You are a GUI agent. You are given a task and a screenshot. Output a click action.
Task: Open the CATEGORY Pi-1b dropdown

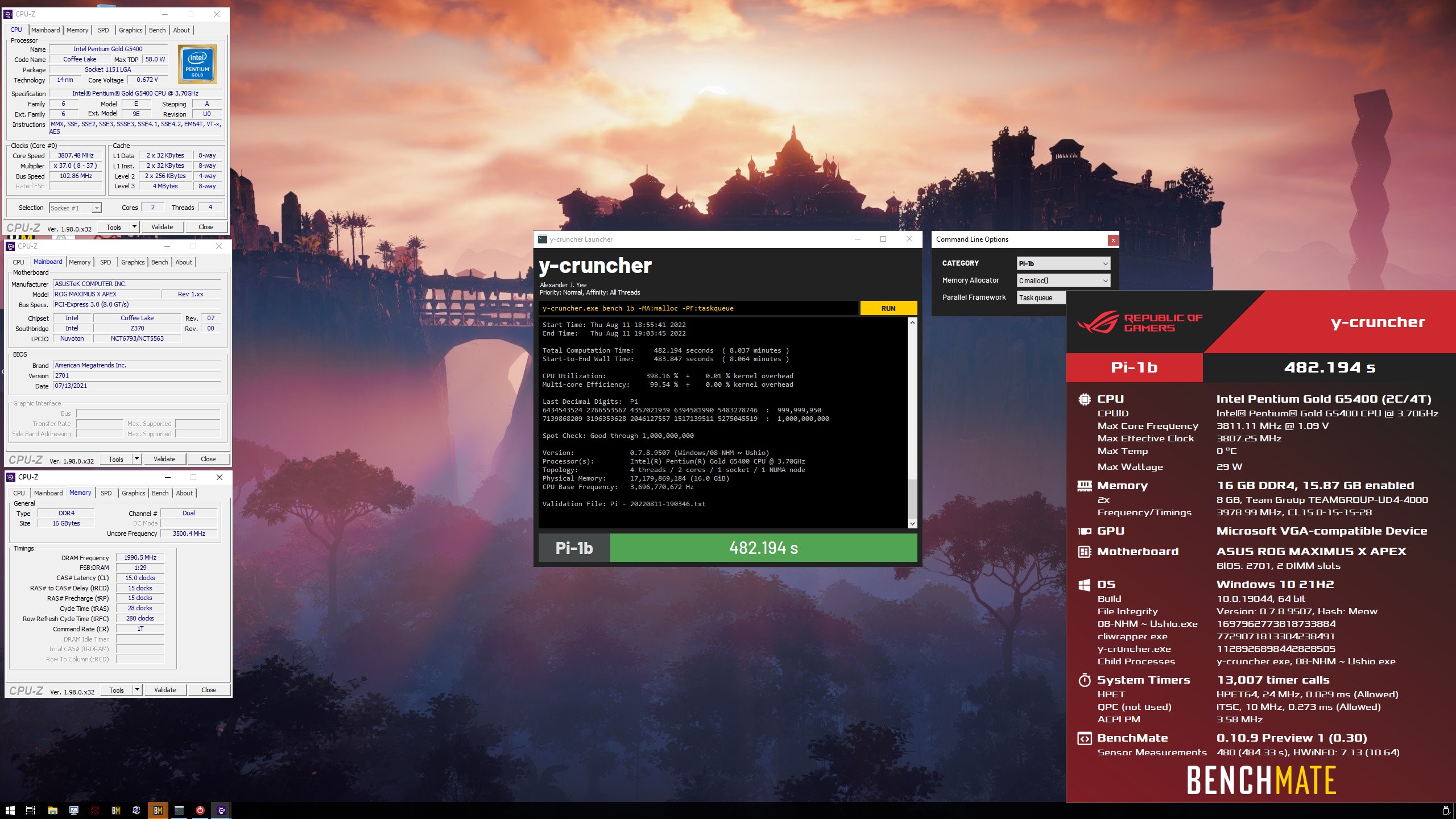tap(1063, 263)
